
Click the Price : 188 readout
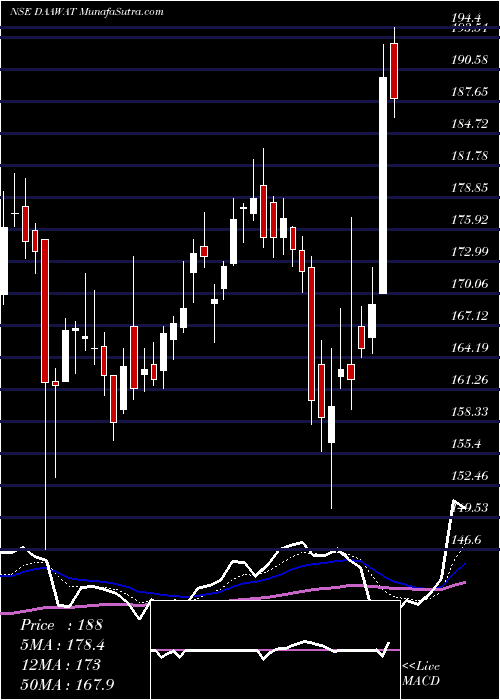click(x=62, y=625)
